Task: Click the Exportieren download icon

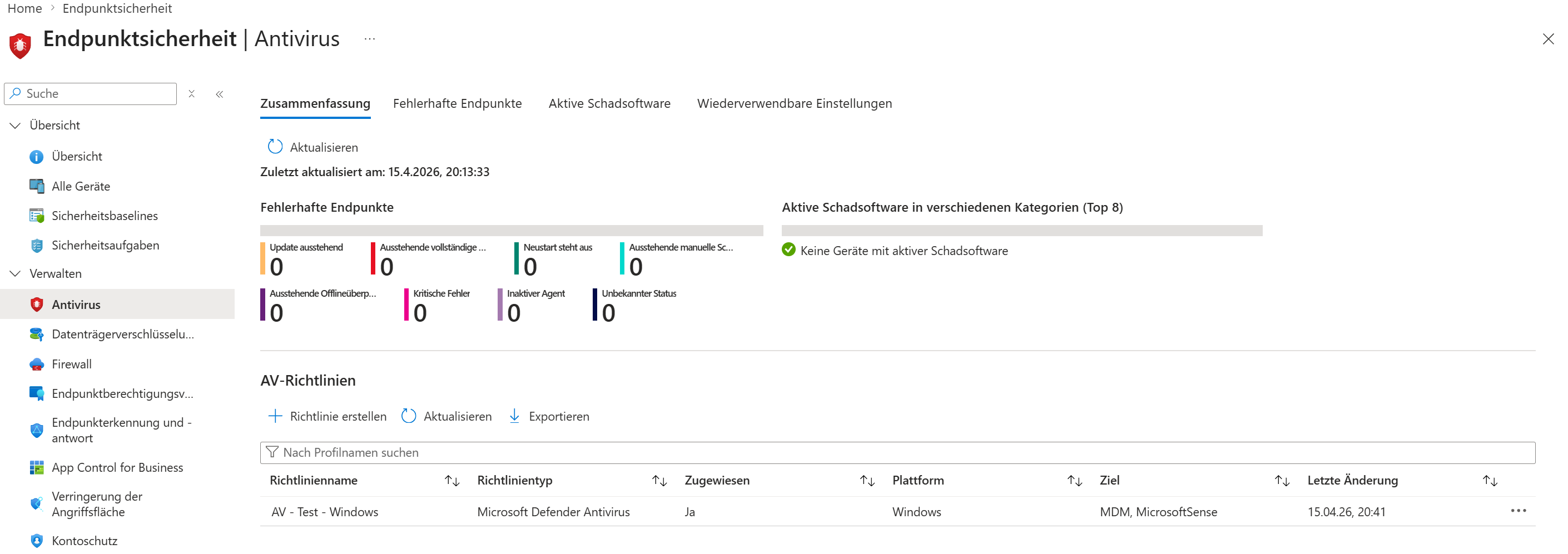Action: (514, 417)
